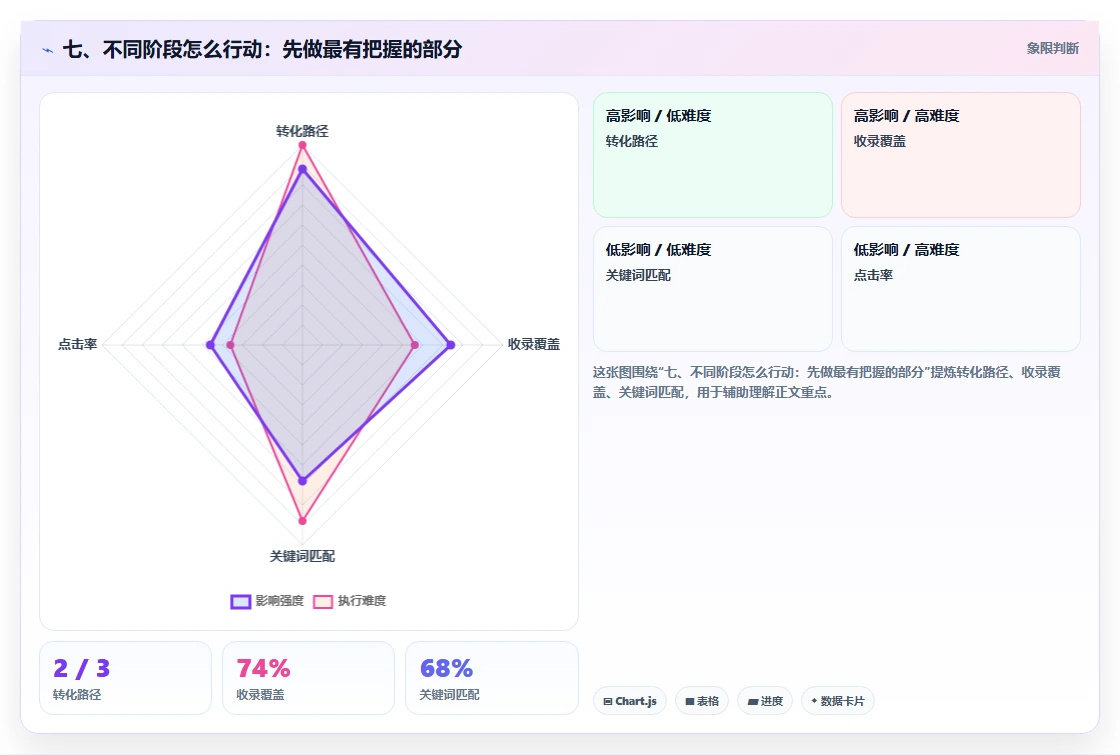Click the pink 执行难度 point on the 收录覆盖 axis
This screenshot has width=1120, height=755.
coord(415,345)
